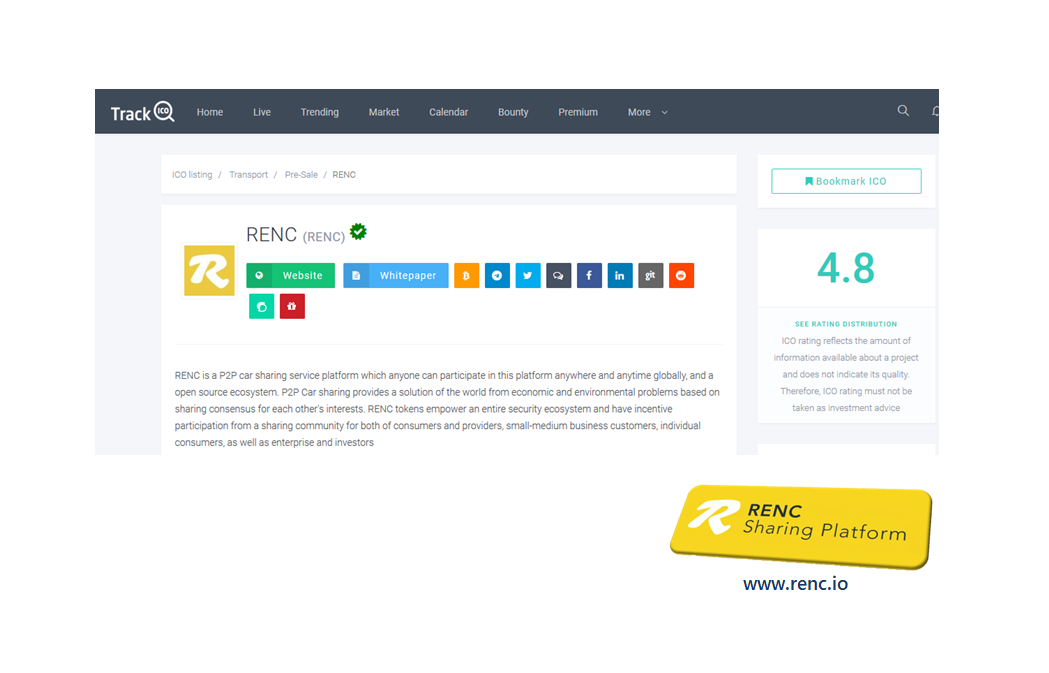
Task: Open the chat bubbles forum icon
Action: [x=559, y=276]
